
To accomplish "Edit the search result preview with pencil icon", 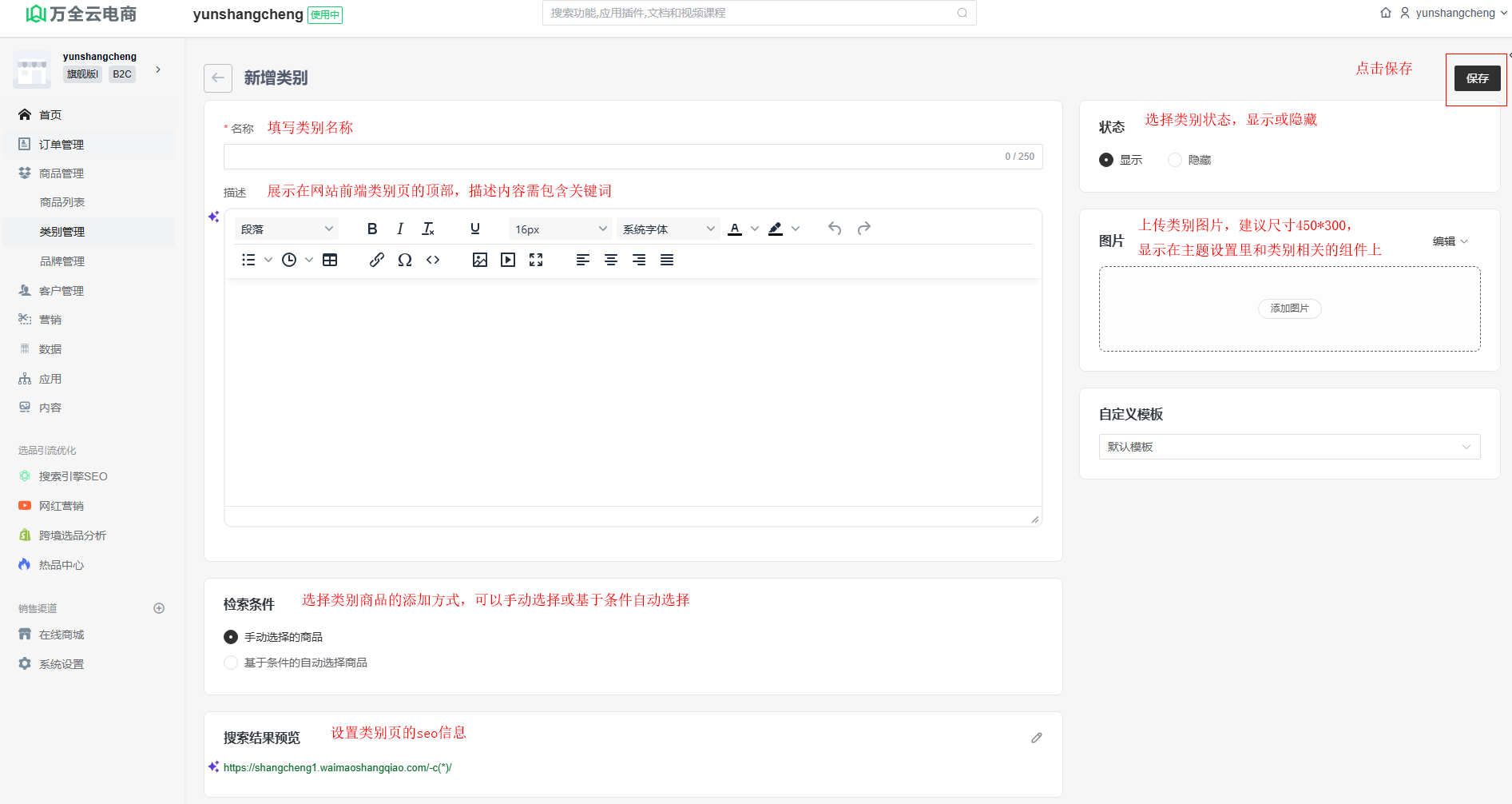I will (1037, 738).
